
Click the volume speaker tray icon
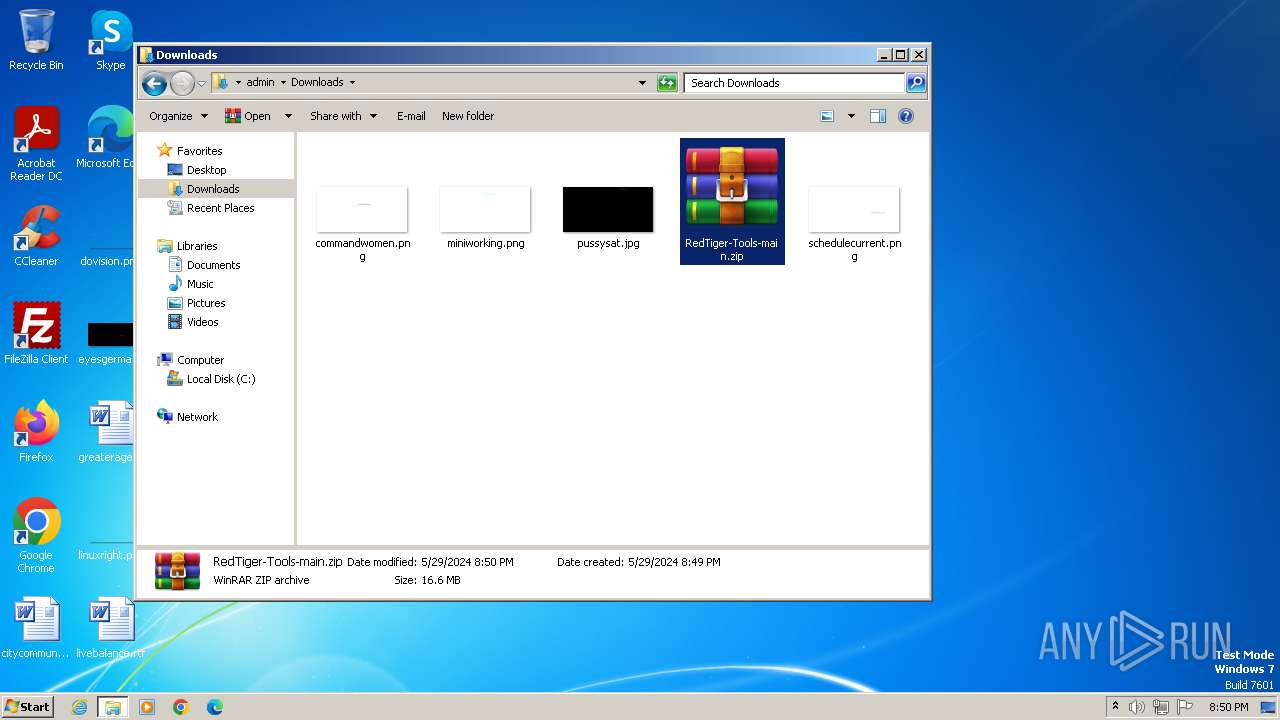coord(1137,707)
